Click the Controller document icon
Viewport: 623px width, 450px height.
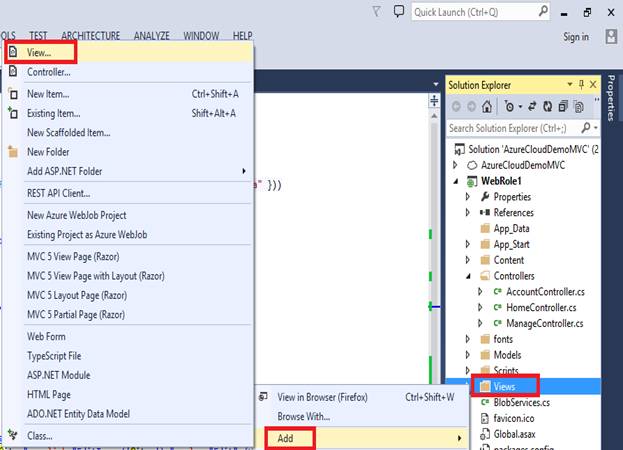(x=13, y=71)
